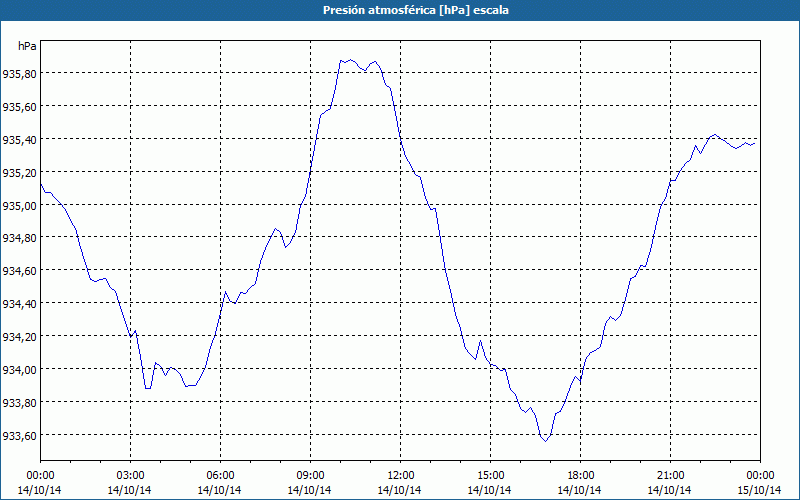The image size is (800, 500).
Task: Select the 'hPa' unit label on the axis
Action: coord(27,46)
